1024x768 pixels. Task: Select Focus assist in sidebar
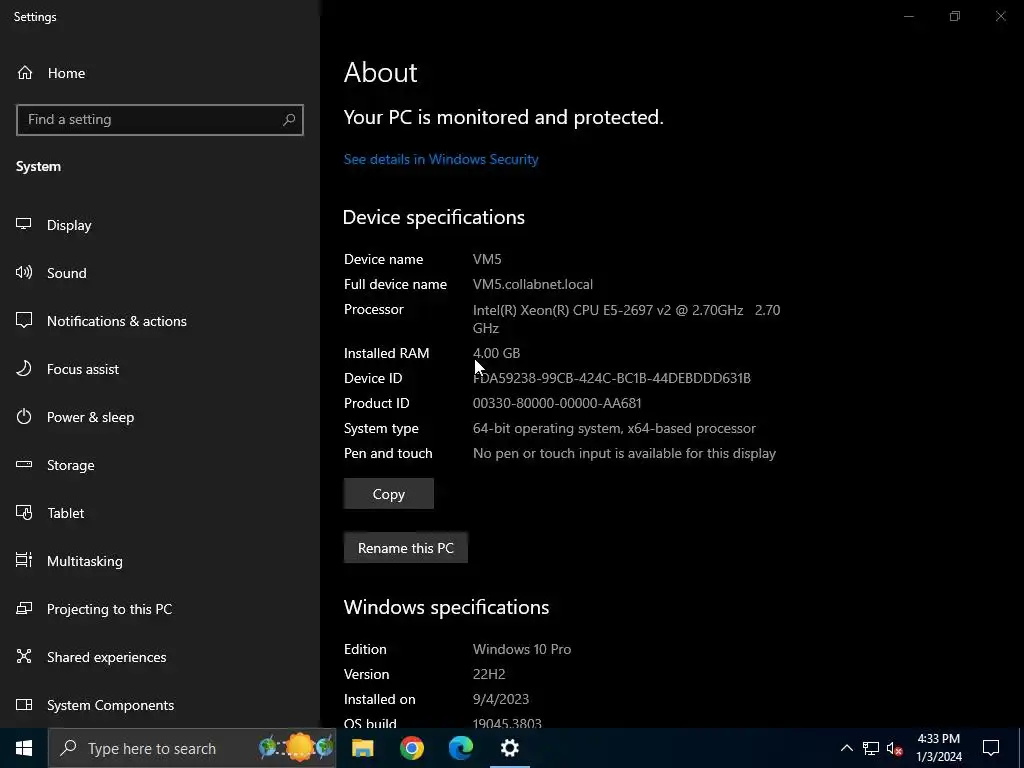67,369
